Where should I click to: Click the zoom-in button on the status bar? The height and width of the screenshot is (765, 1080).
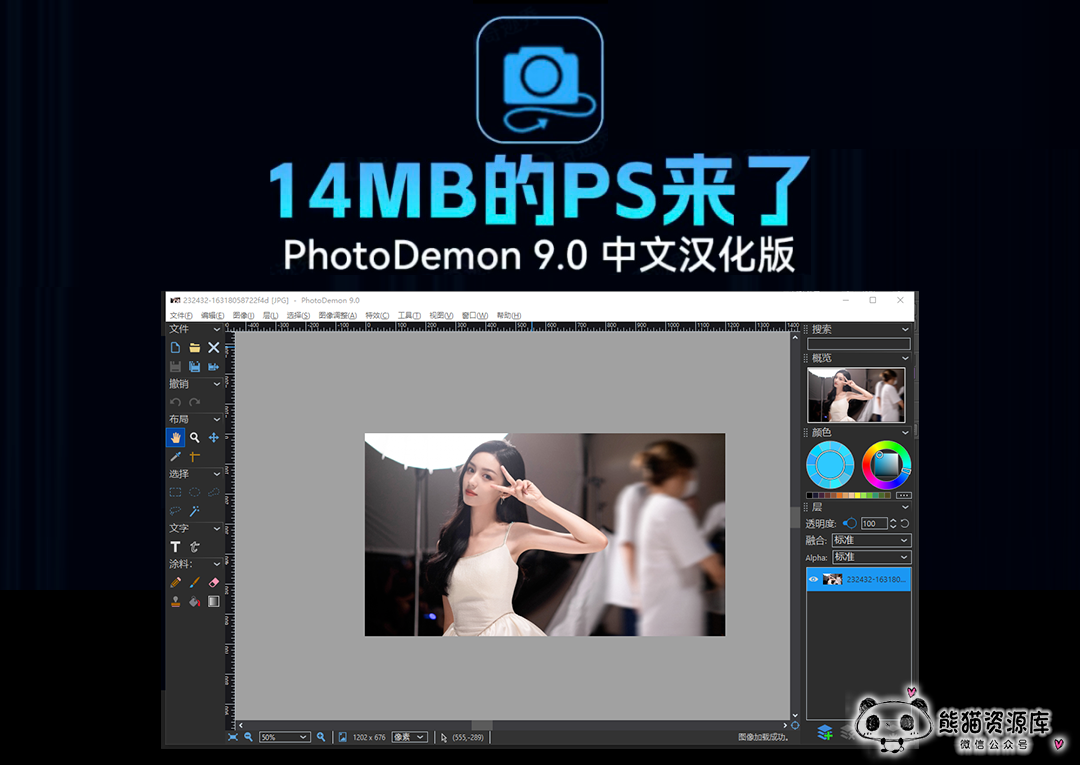coord(320,736)
